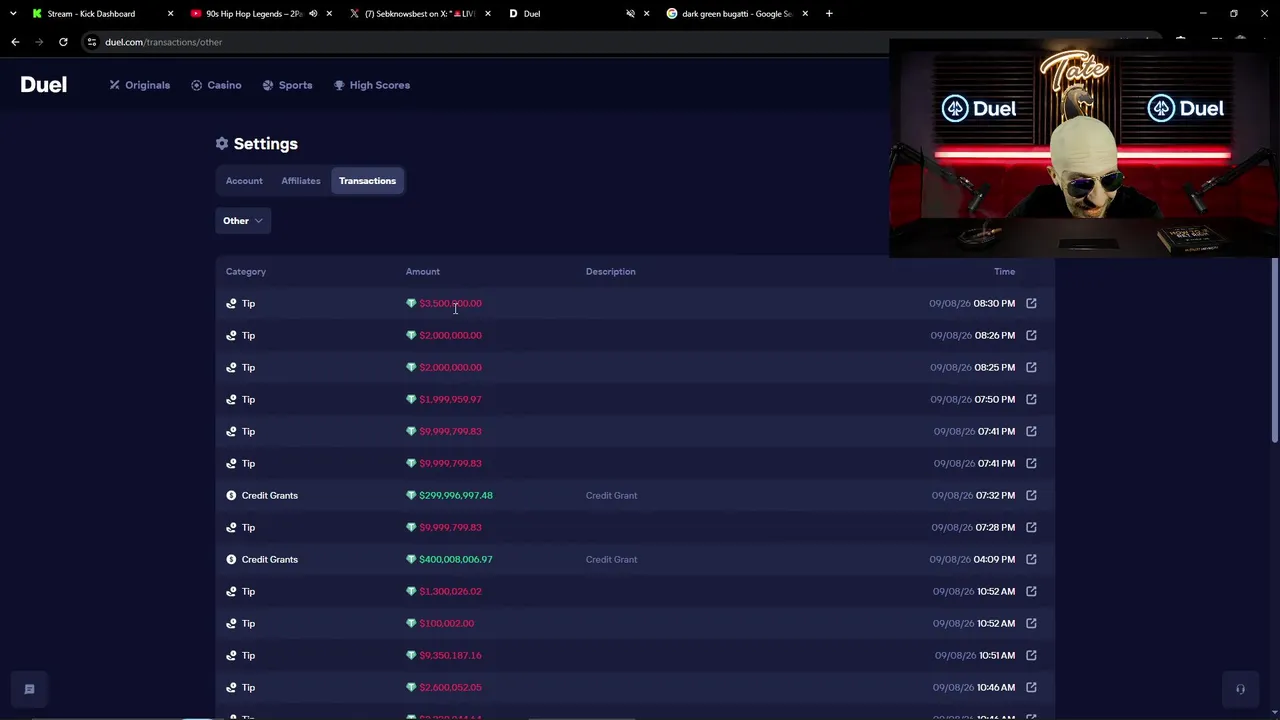Close the Stream - Kick Dashboard tab
Screen dimensions: 1280x720
pos(170,14)
